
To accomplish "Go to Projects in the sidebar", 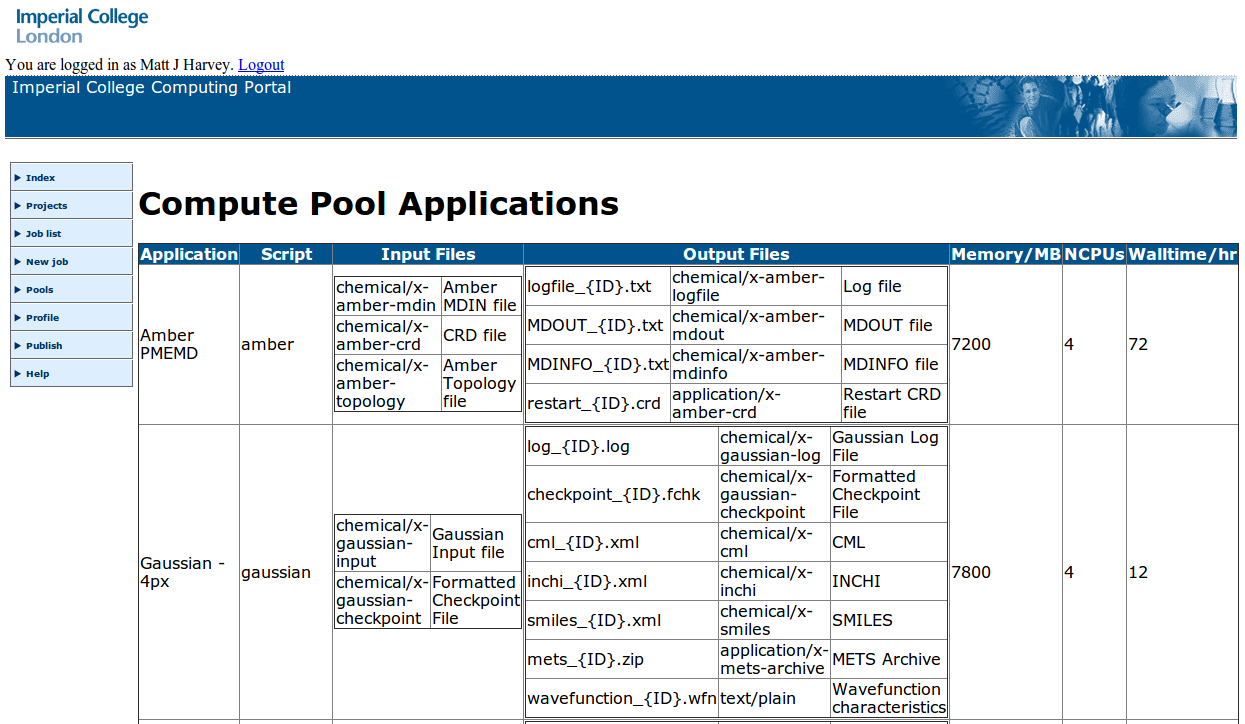I will [47, 206].
